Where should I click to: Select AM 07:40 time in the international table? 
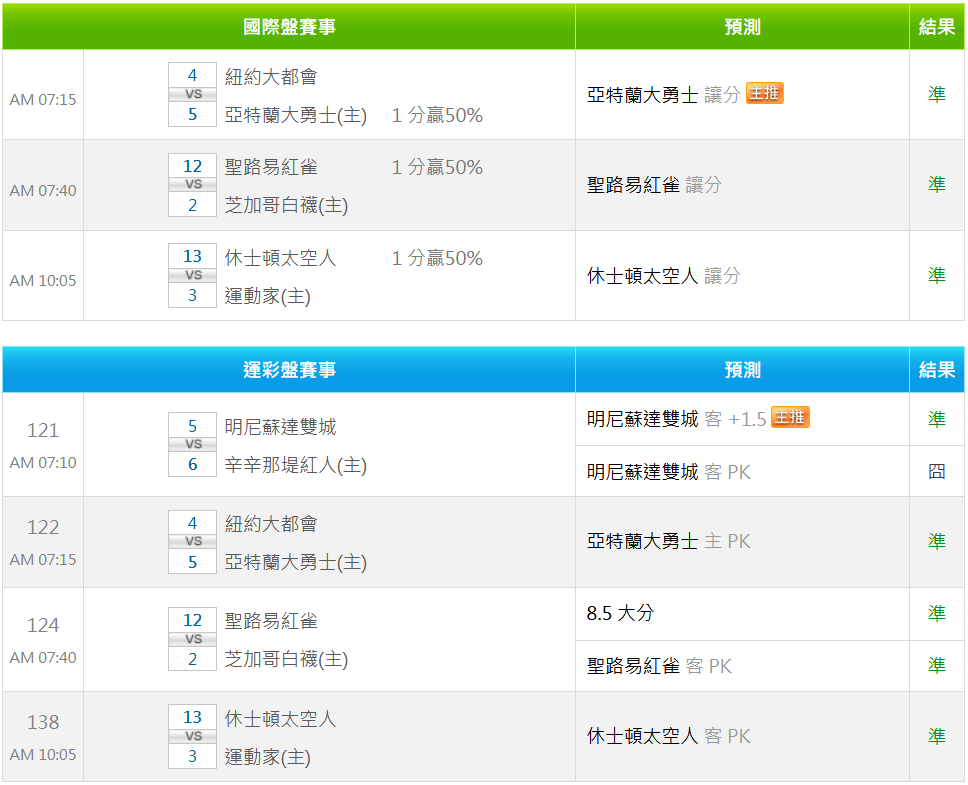pos(43,190)
